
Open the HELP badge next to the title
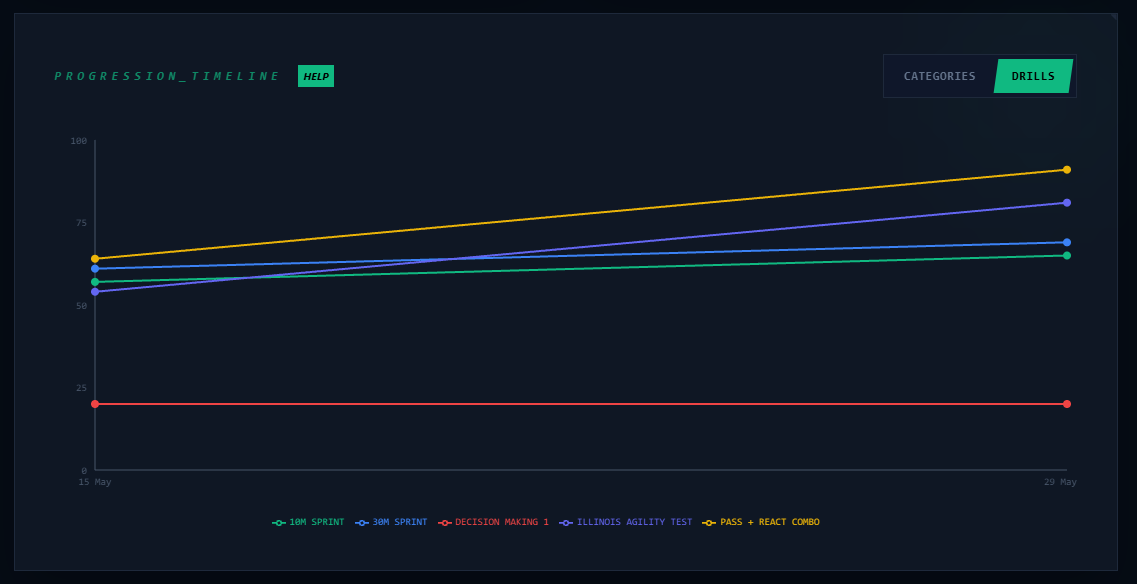pyautogui.click(x=315, y=76)
